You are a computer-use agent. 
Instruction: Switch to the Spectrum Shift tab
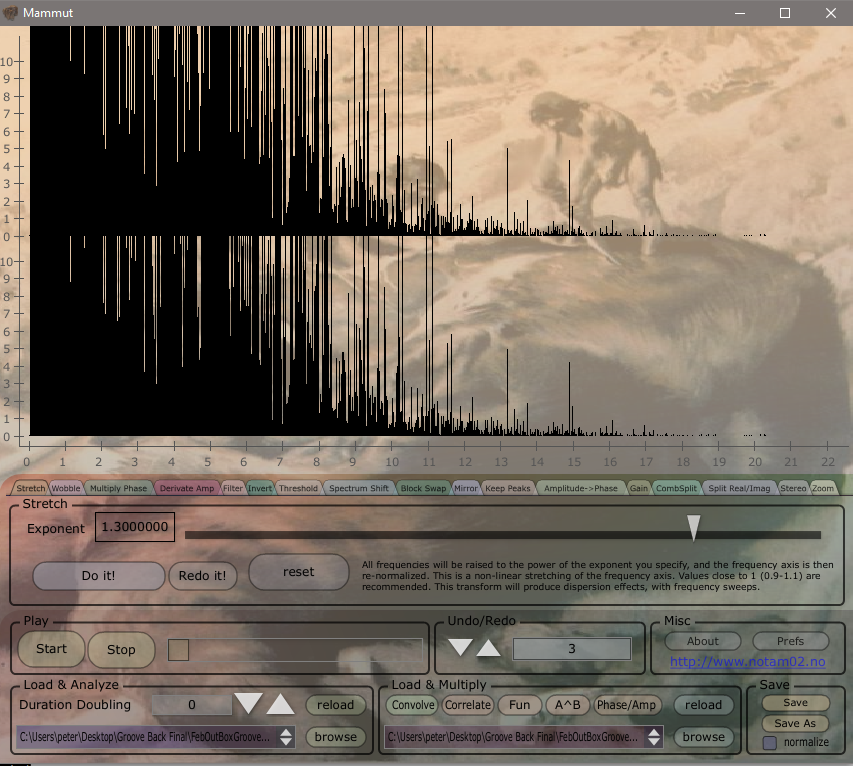tap(359, 488)
